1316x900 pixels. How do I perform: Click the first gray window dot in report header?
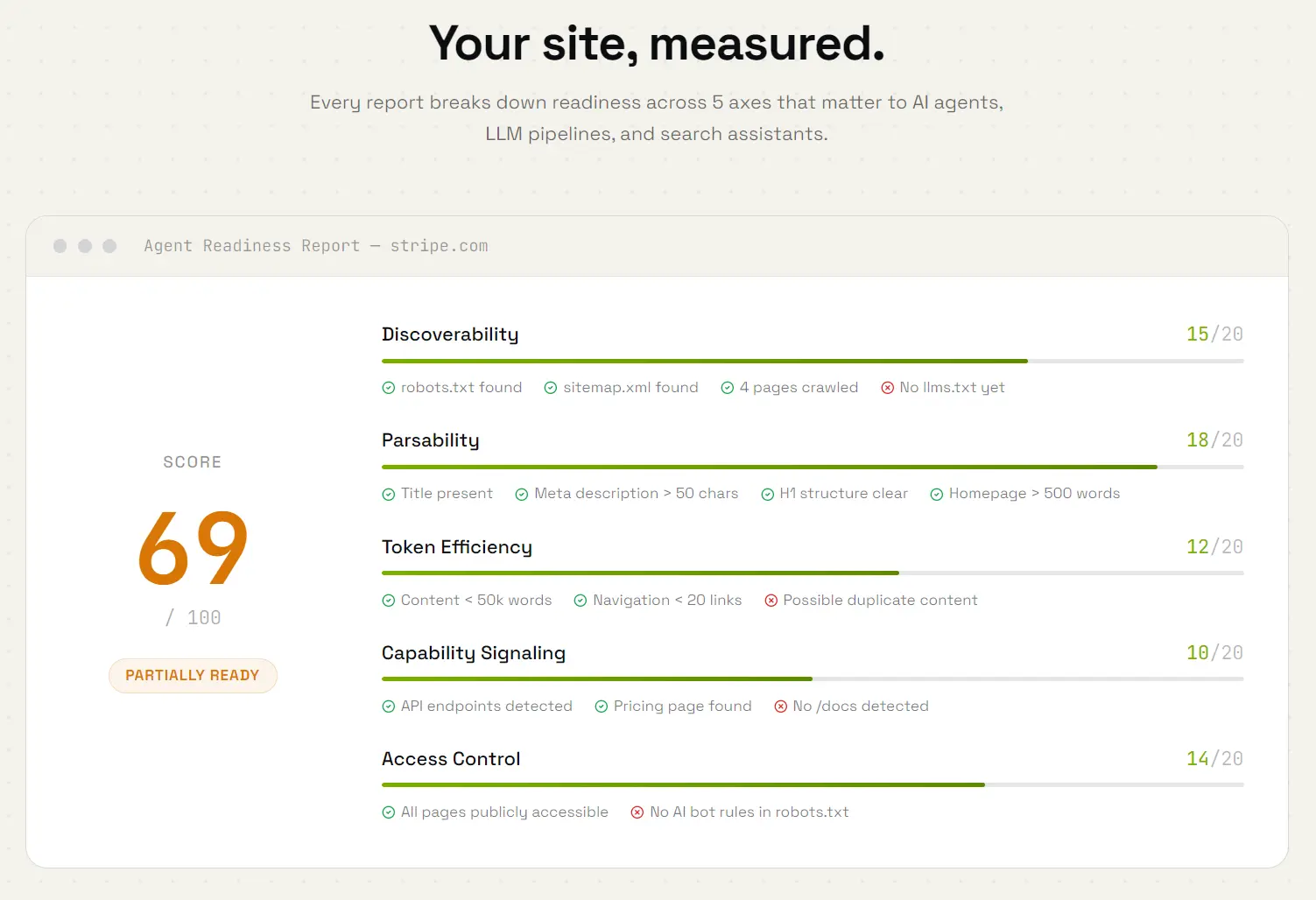tap(60, 246)
